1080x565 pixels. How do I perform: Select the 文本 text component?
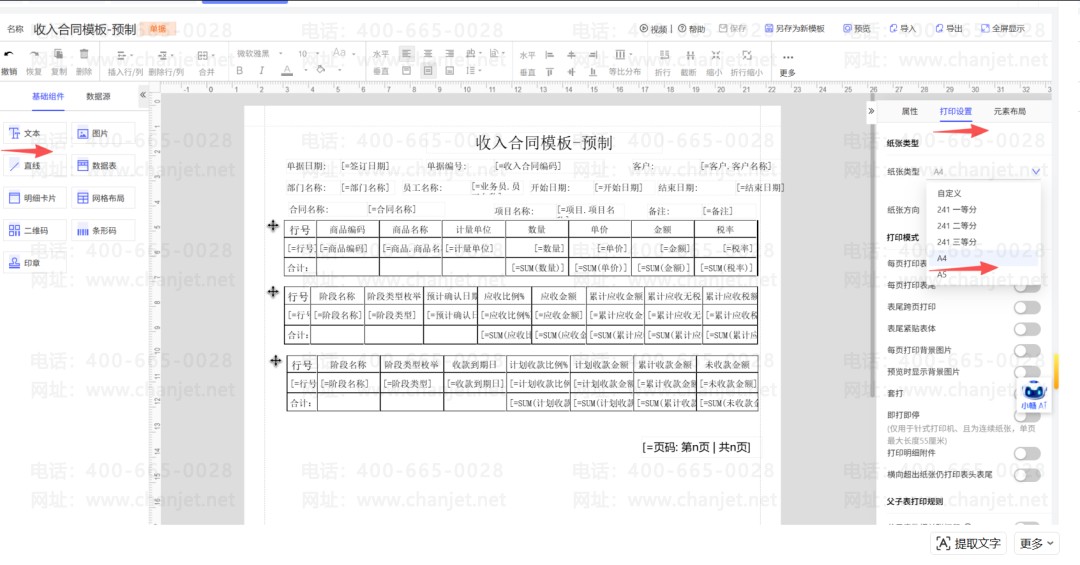pos(34,133)
